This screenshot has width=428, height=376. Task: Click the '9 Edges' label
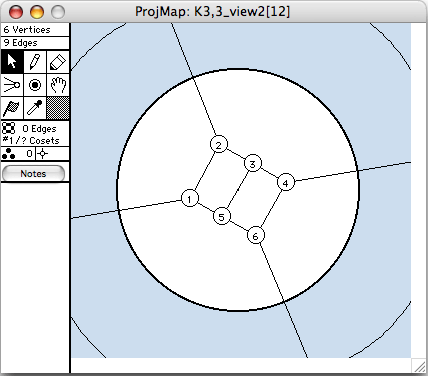tap(20, 43)
